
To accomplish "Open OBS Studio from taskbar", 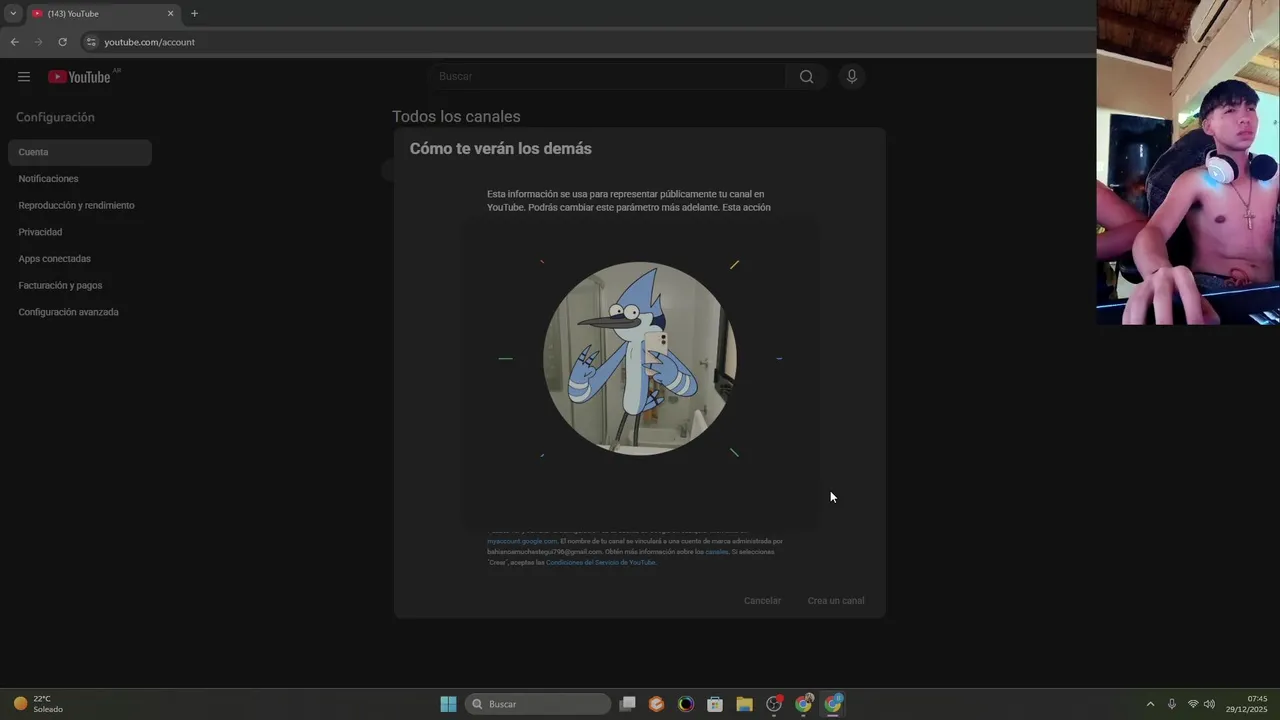I will [774, 704].
